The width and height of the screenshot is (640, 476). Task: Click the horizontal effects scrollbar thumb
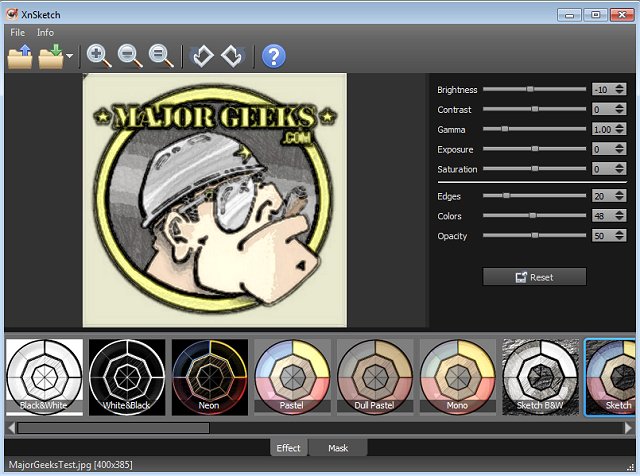[113, 428]
